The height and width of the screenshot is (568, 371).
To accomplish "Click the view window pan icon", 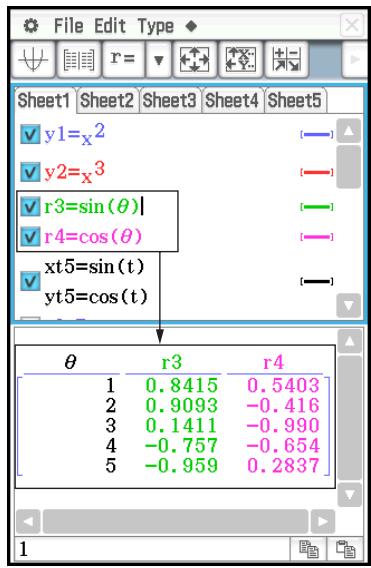I will [195, 59].
